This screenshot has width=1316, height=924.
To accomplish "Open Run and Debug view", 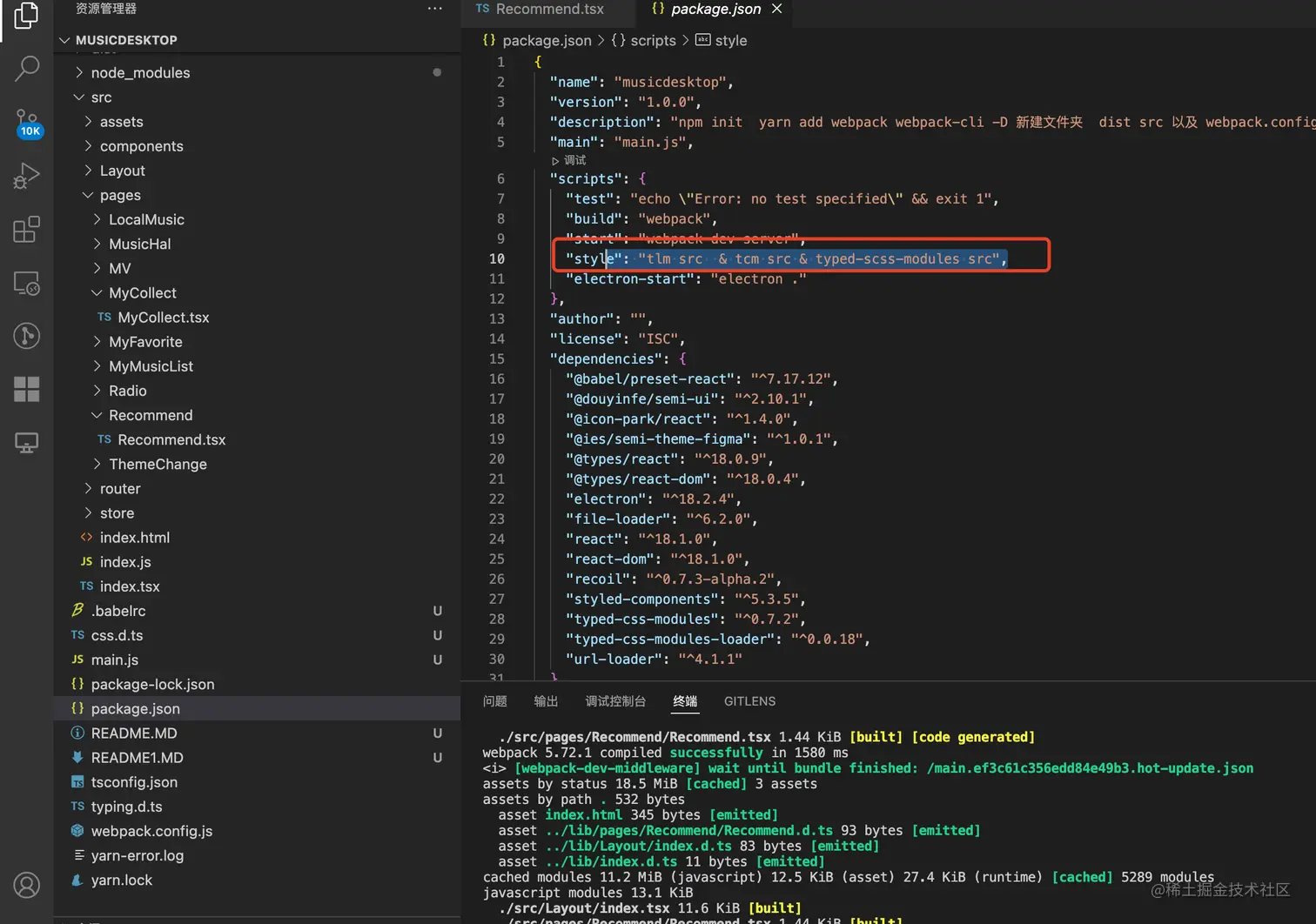I will click(x=27, y=177).
